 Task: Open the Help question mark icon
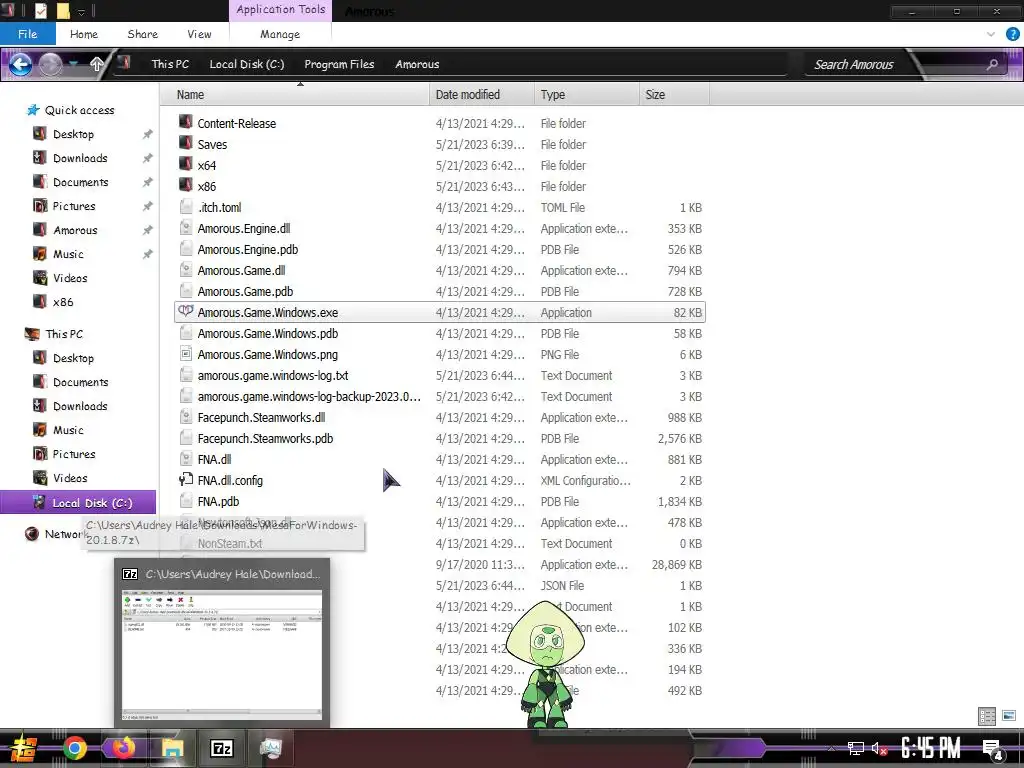(x=1012, y=34)
